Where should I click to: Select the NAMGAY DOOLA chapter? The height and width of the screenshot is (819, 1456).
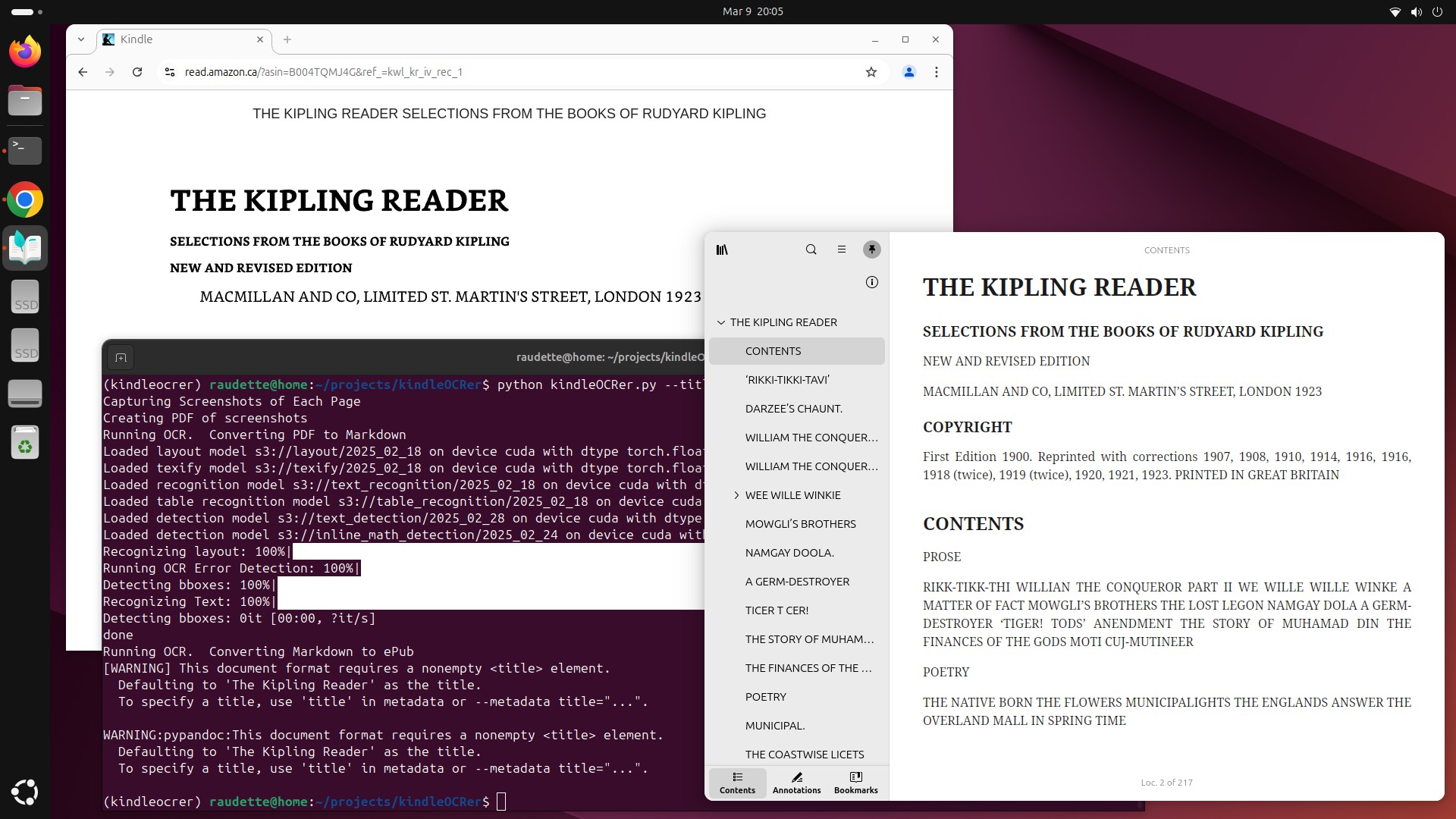click(789, 552)
